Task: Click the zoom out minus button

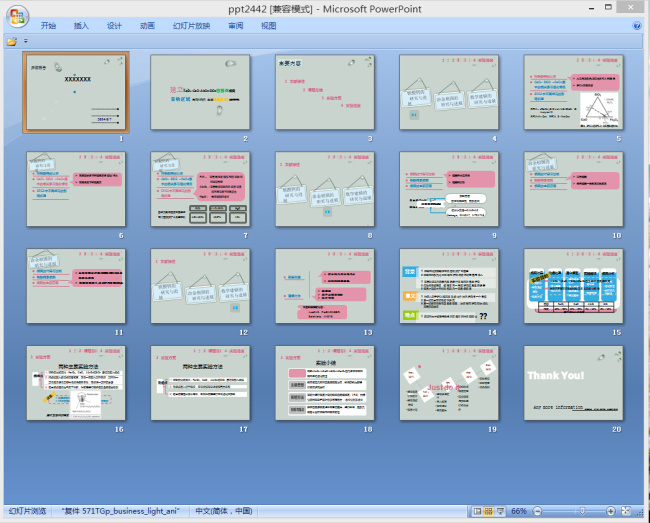Action: tap(537, 511)
